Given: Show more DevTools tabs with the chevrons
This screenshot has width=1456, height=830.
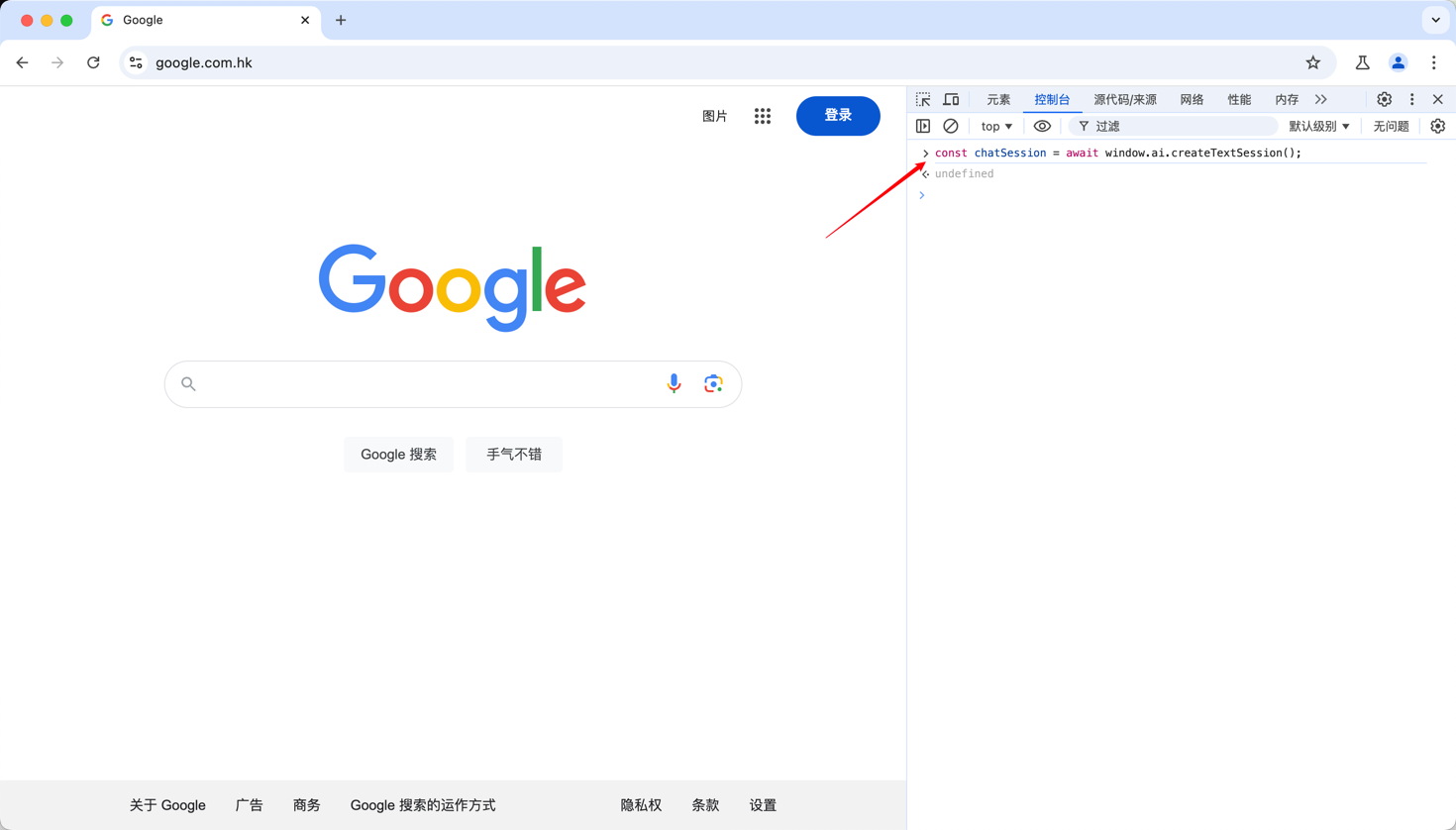Looking at the screenshot, I should click(1320, 99).
